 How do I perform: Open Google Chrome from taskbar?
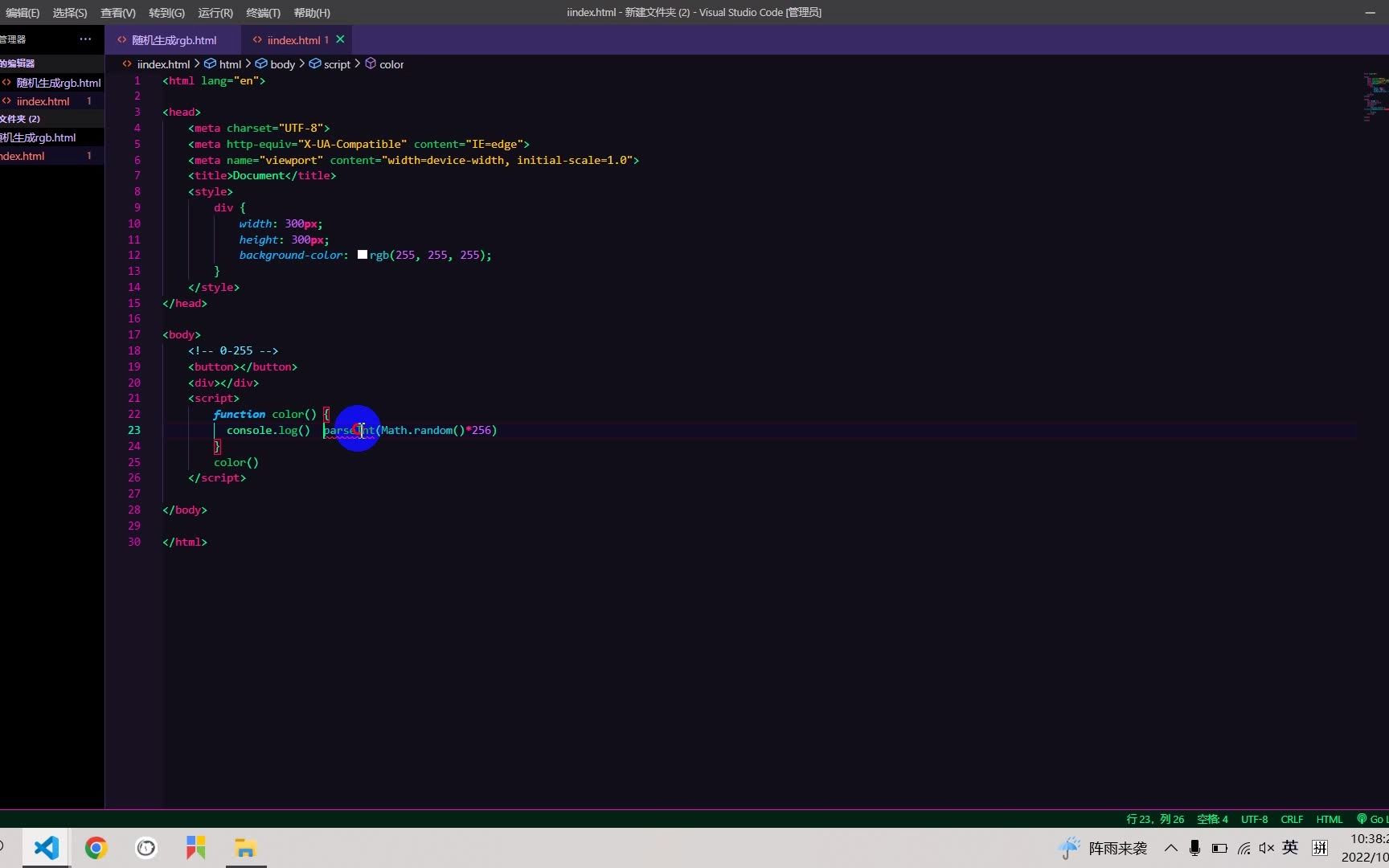(x=96, y=848)
